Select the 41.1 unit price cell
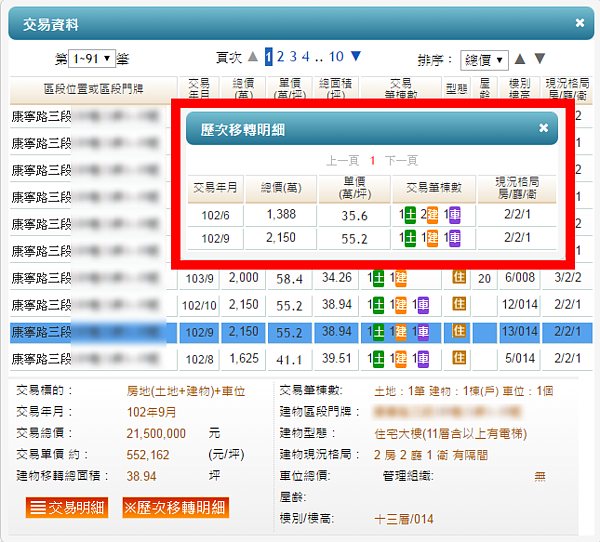 289,360
